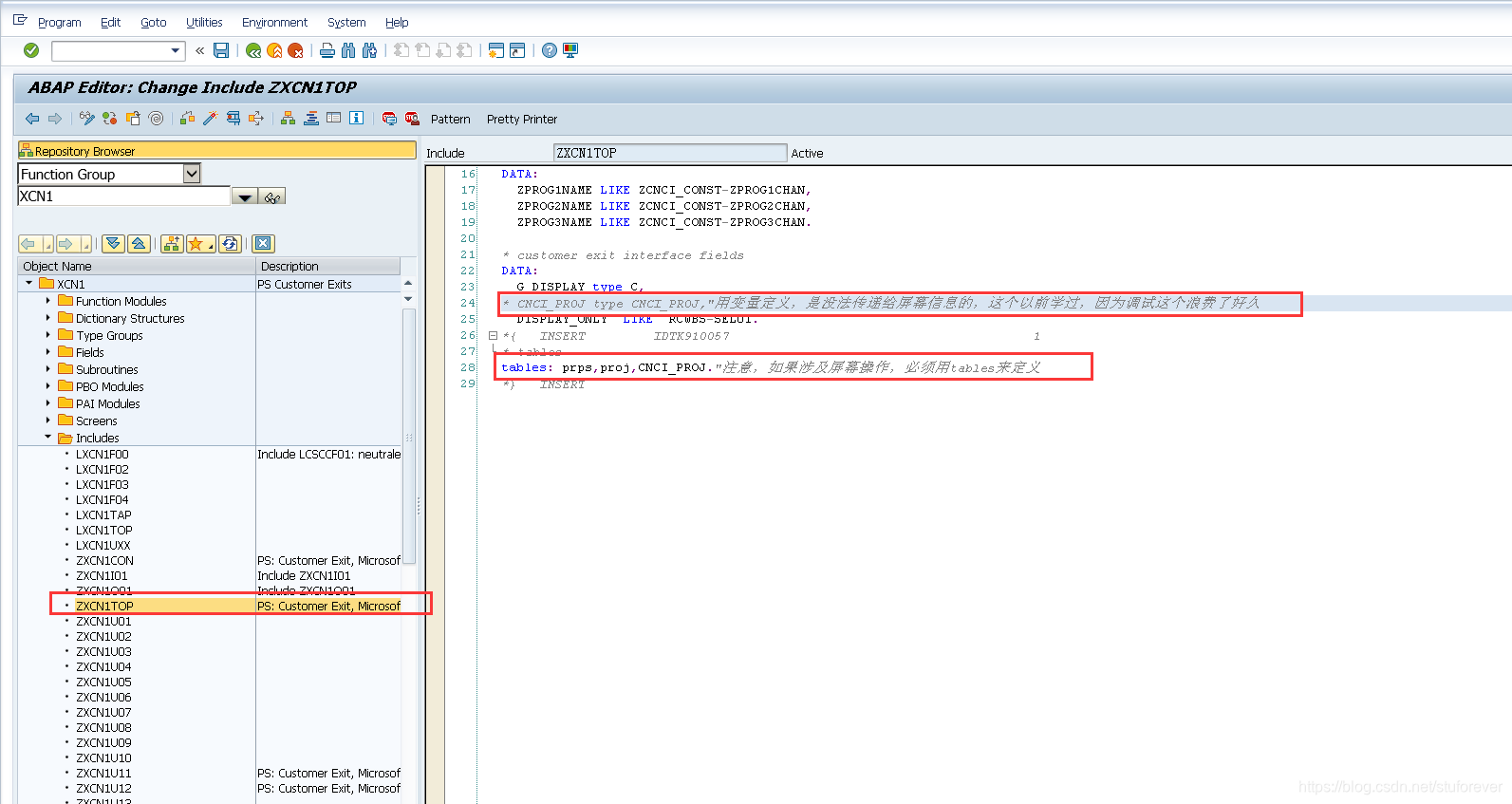Print using the printer icon

click(x=327, y=50)
